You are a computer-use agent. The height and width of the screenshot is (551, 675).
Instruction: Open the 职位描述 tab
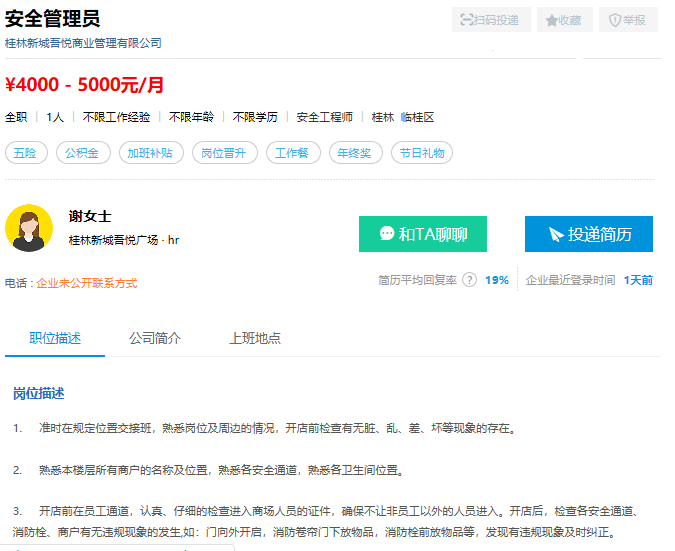[55, 338]
